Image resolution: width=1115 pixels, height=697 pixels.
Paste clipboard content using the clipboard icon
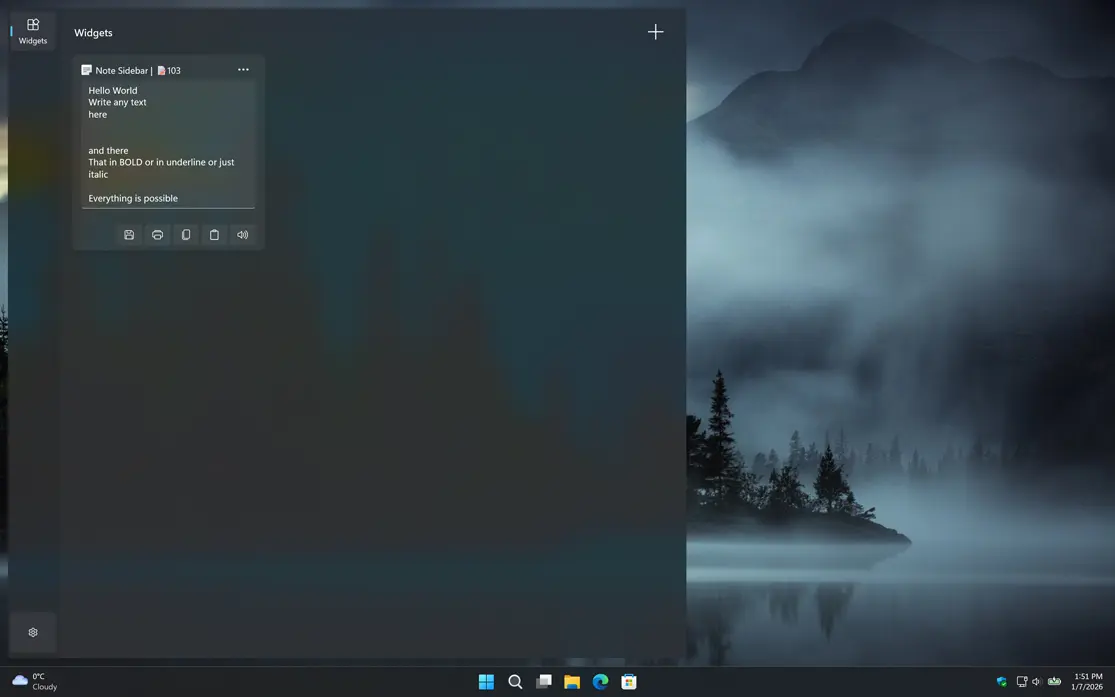click(x=214, y=234)
